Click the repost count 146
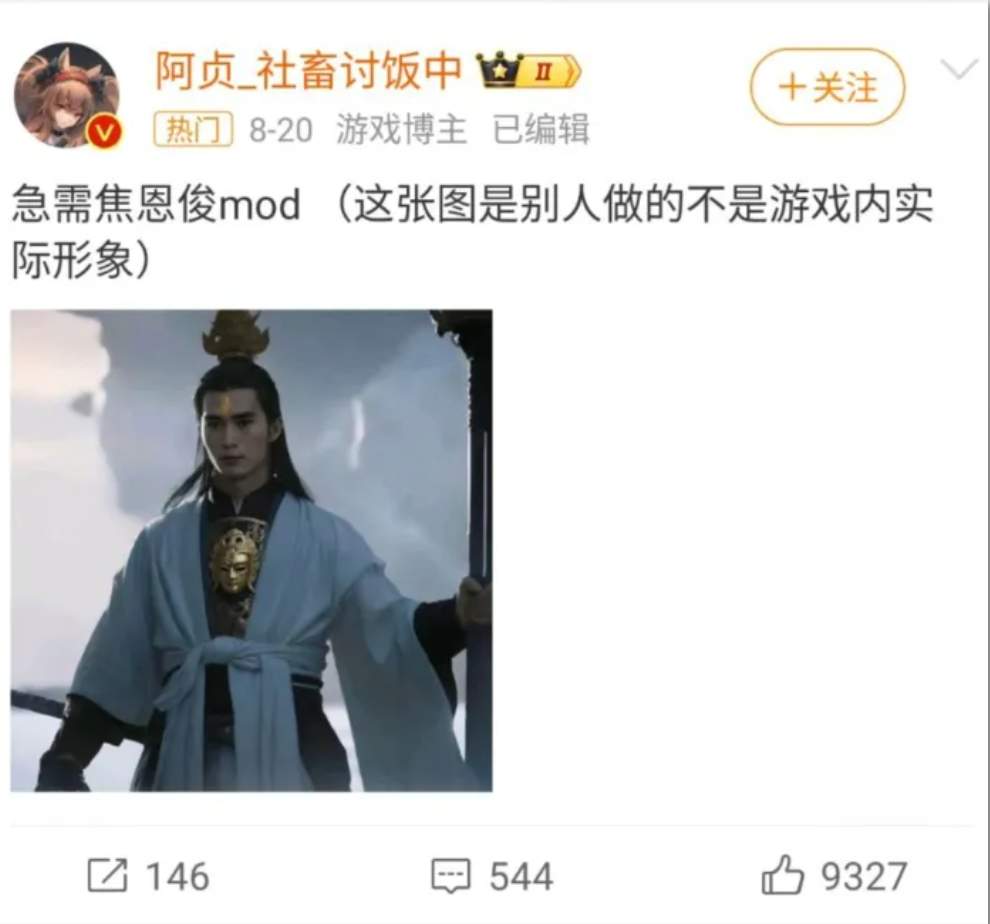Image resolution: width=990 pixels, height=924 pixels. click(177, 876)
